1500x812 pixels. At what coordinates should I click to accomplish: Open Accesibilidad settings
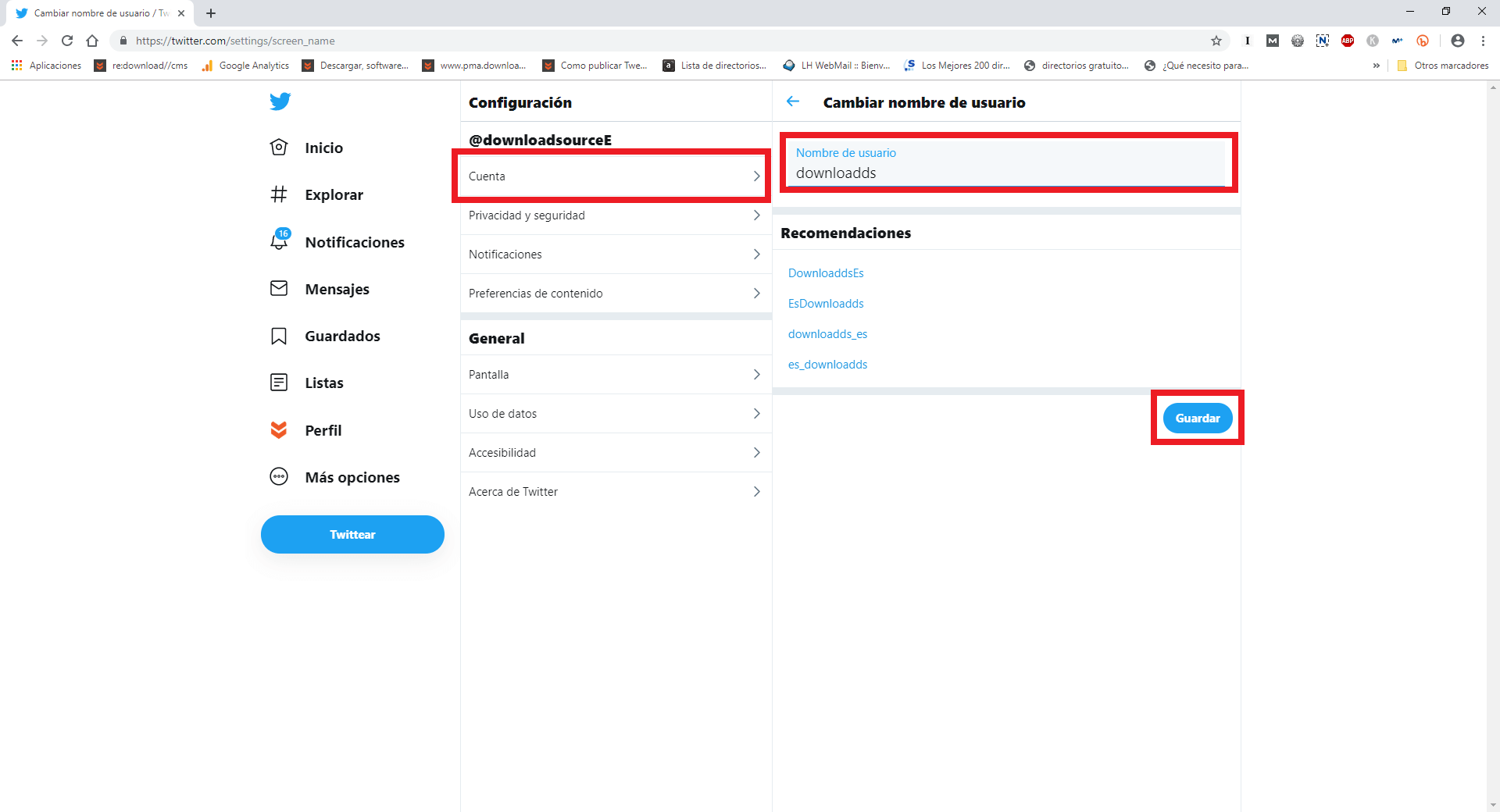pos(616,453)
